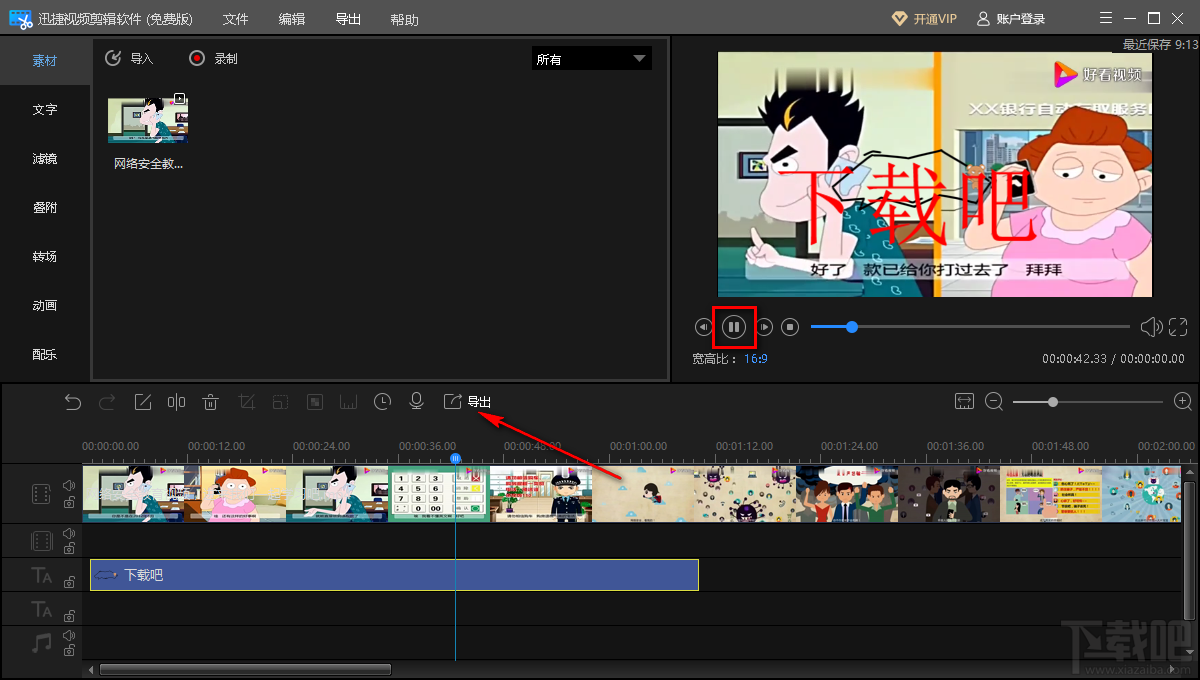Click the second video track film icon

point(41,541)
